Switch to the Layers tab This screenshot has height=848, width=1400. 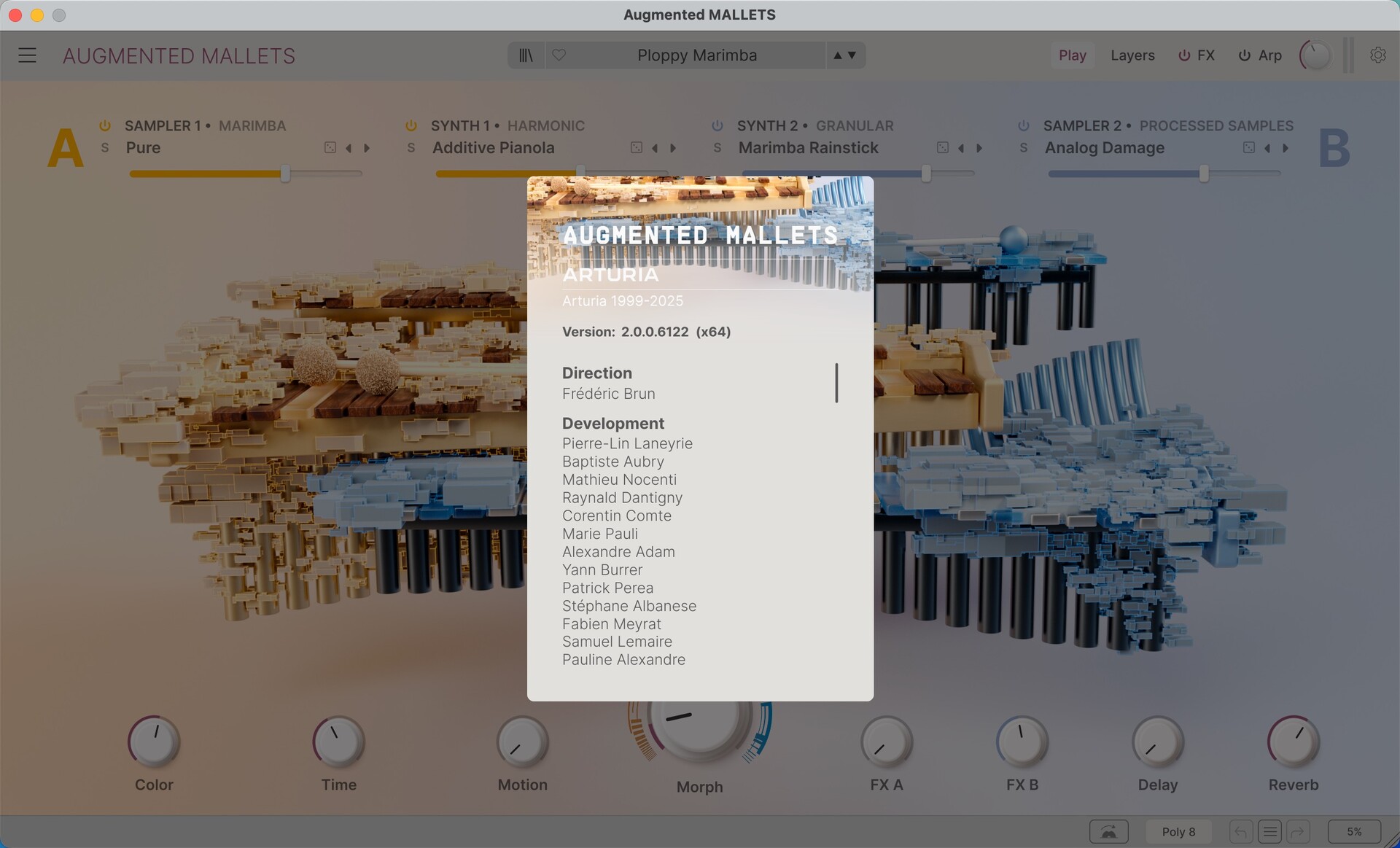(x=1132, y=55)
